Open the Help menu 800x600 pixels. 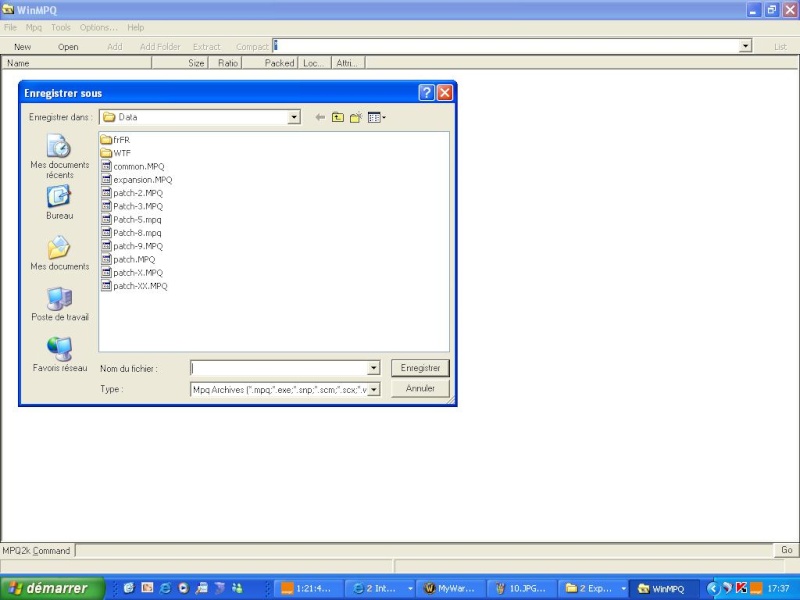[x=136, y=28]
